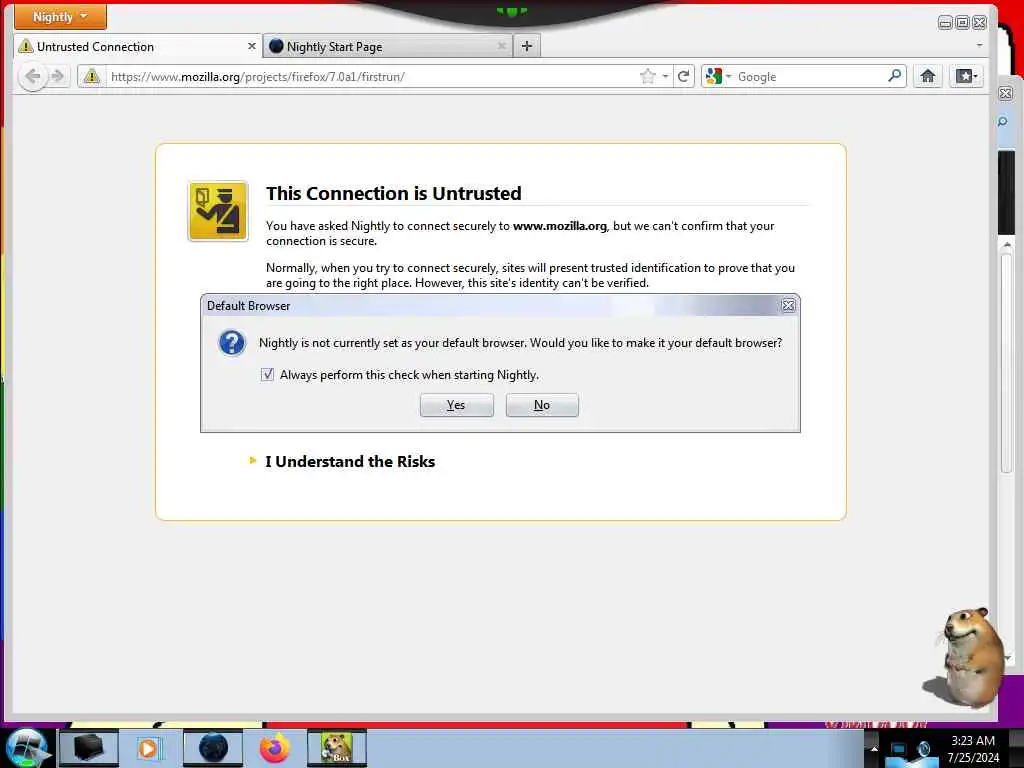Go forward with the forward arrow
The image size is (1024, 768).
[x=58, y=76]
